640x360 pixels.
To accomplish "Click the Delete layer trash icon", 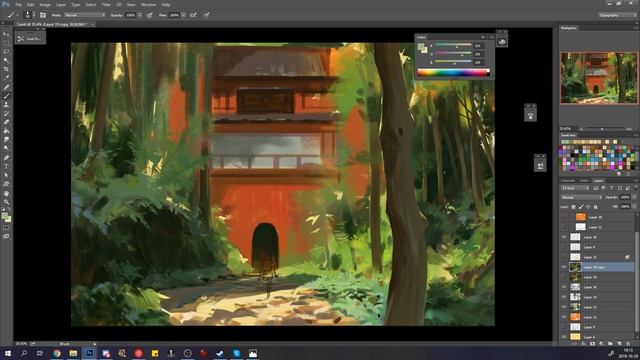I will coord(628,344).
